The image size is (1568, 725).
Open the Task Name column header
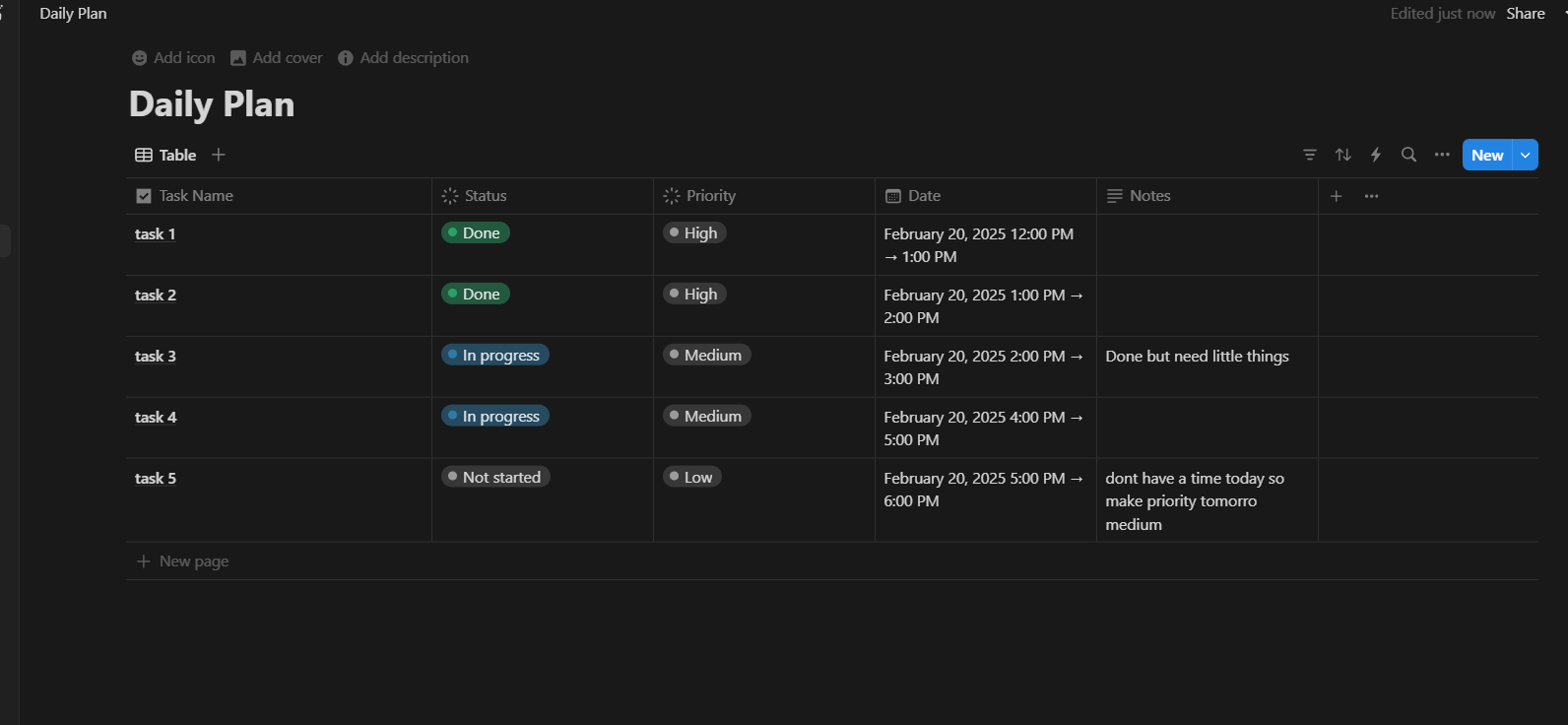click(279, 196)
